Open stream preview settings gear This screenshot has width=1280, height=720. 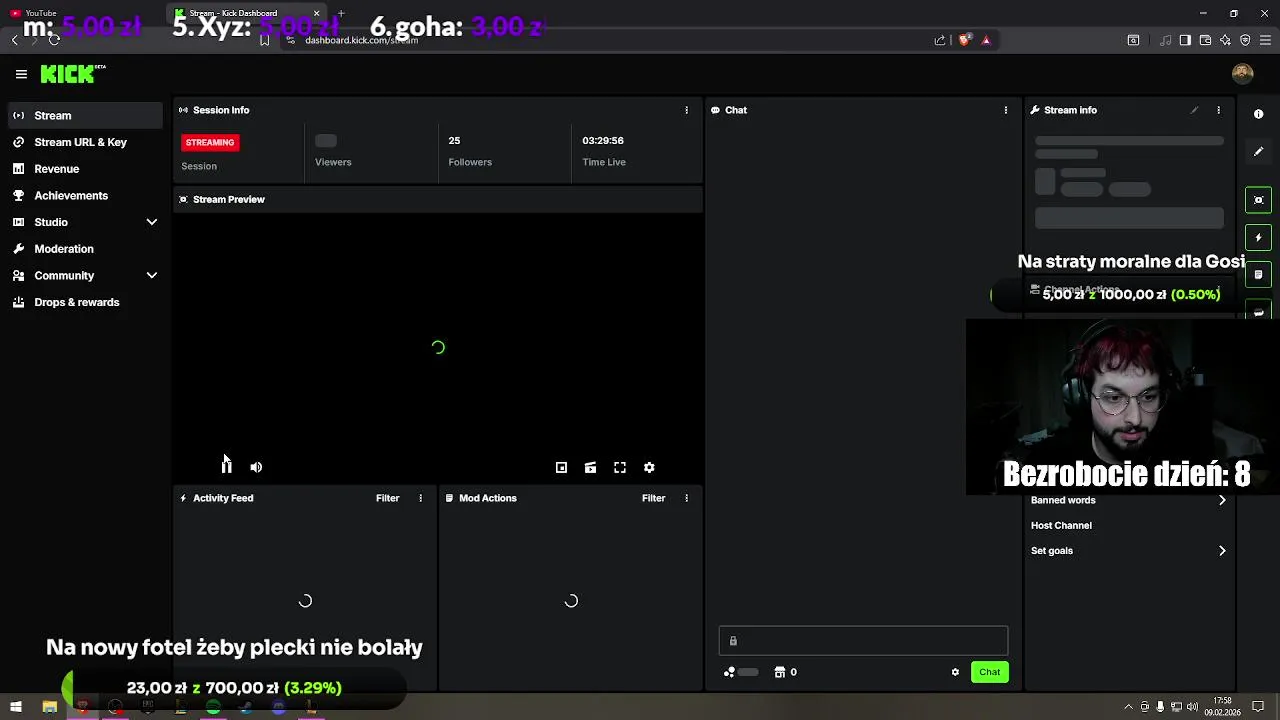[x=649, y=467]
